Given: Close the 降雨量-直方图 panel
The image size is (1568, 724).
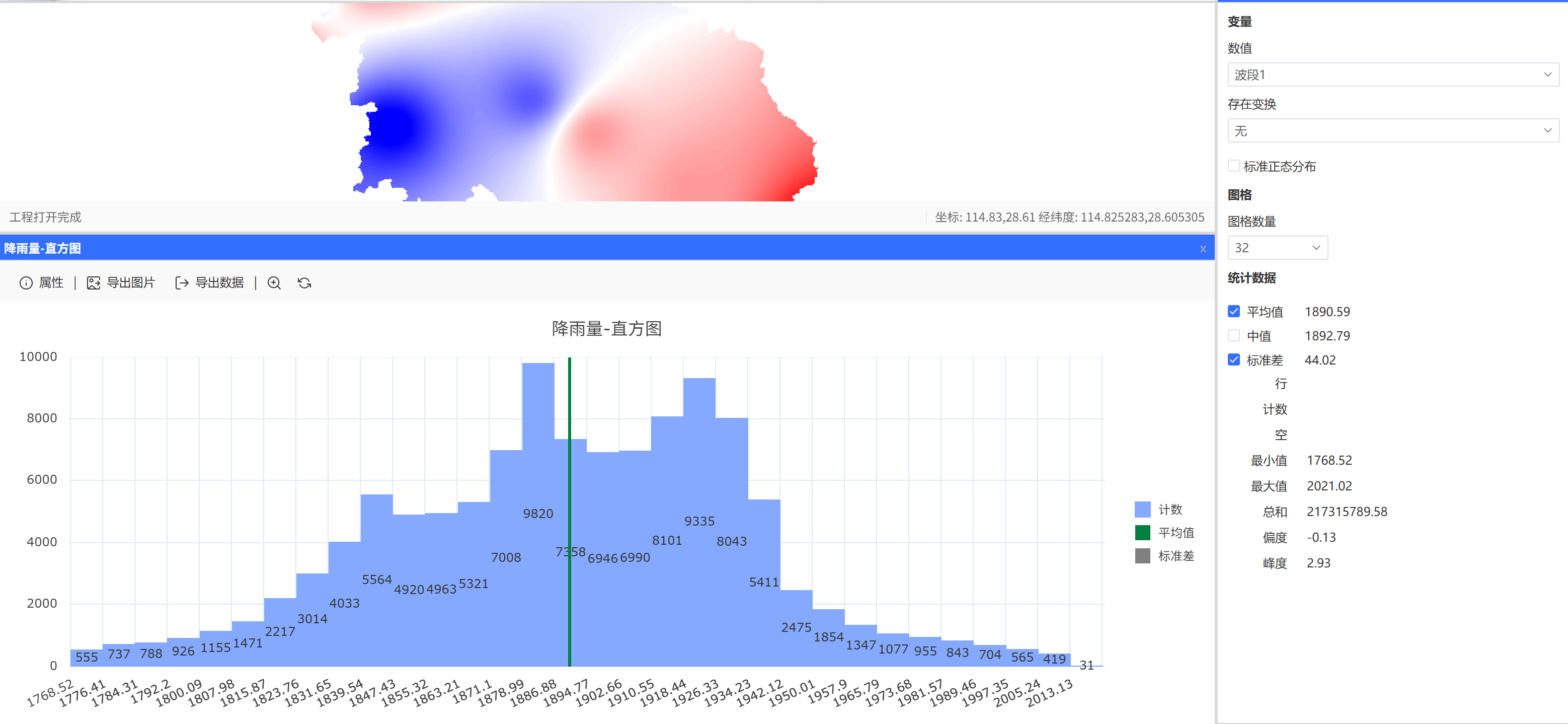Looking at the screenshot, I should tap(1203, 248).
